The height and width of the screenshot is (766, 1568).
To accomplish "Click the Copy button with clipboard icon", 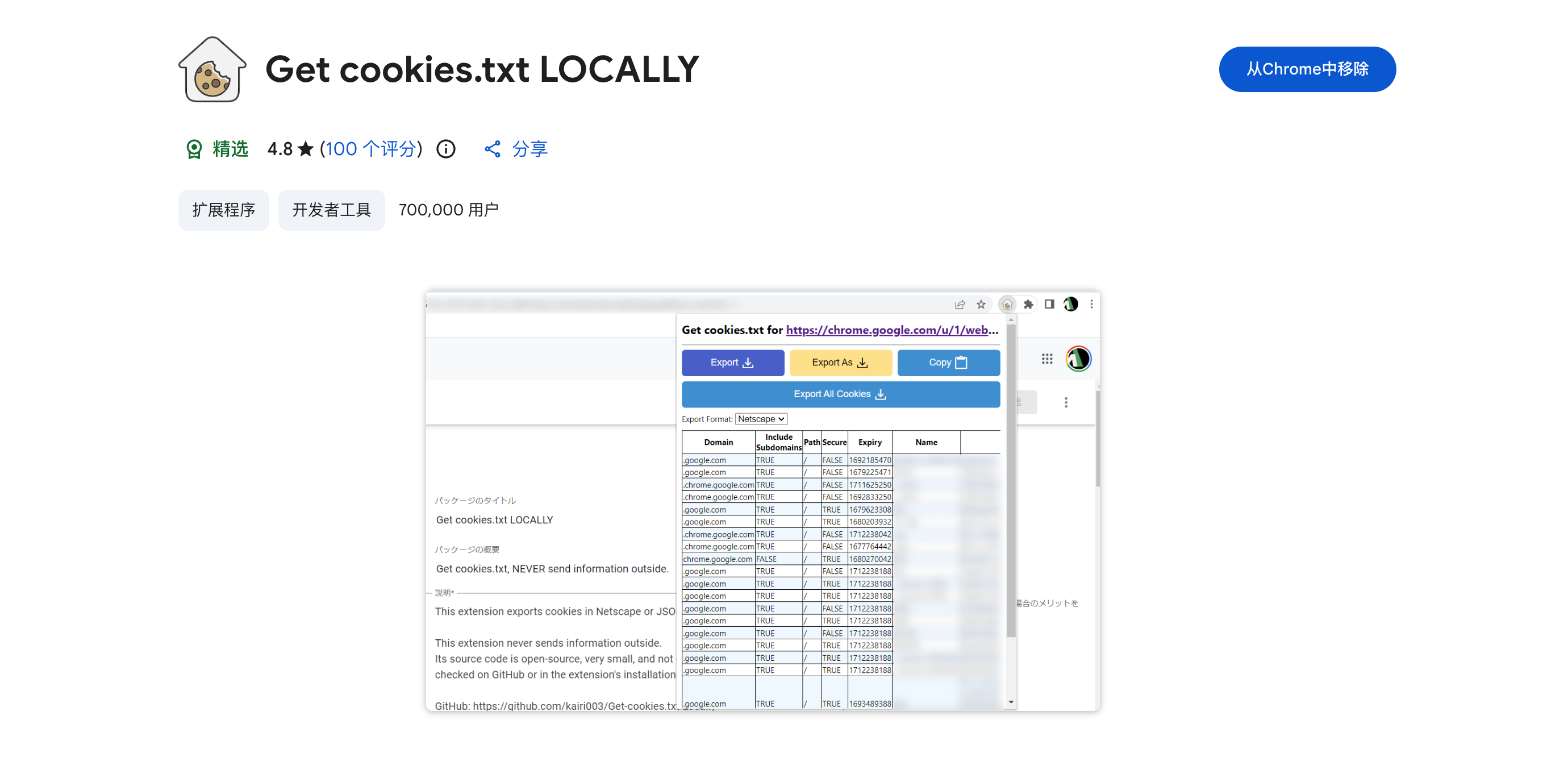I will coord(948,363).
